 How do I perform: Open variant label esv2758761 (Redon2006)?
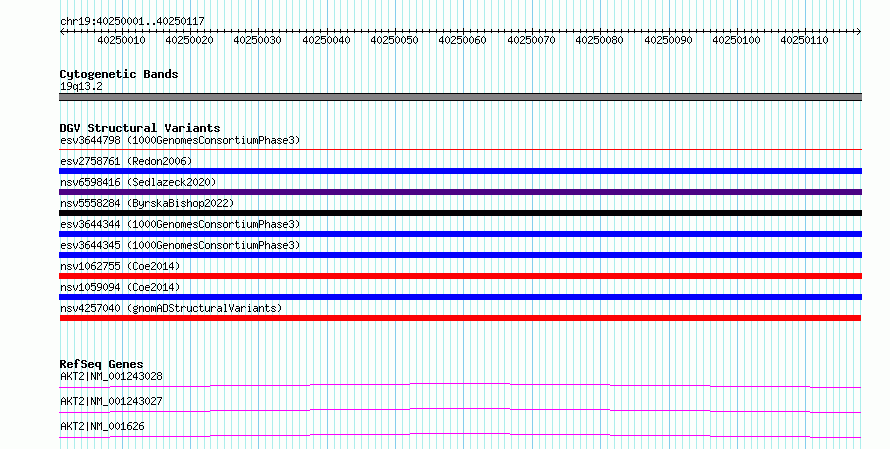pyautogui.click(x=126, y=161)
